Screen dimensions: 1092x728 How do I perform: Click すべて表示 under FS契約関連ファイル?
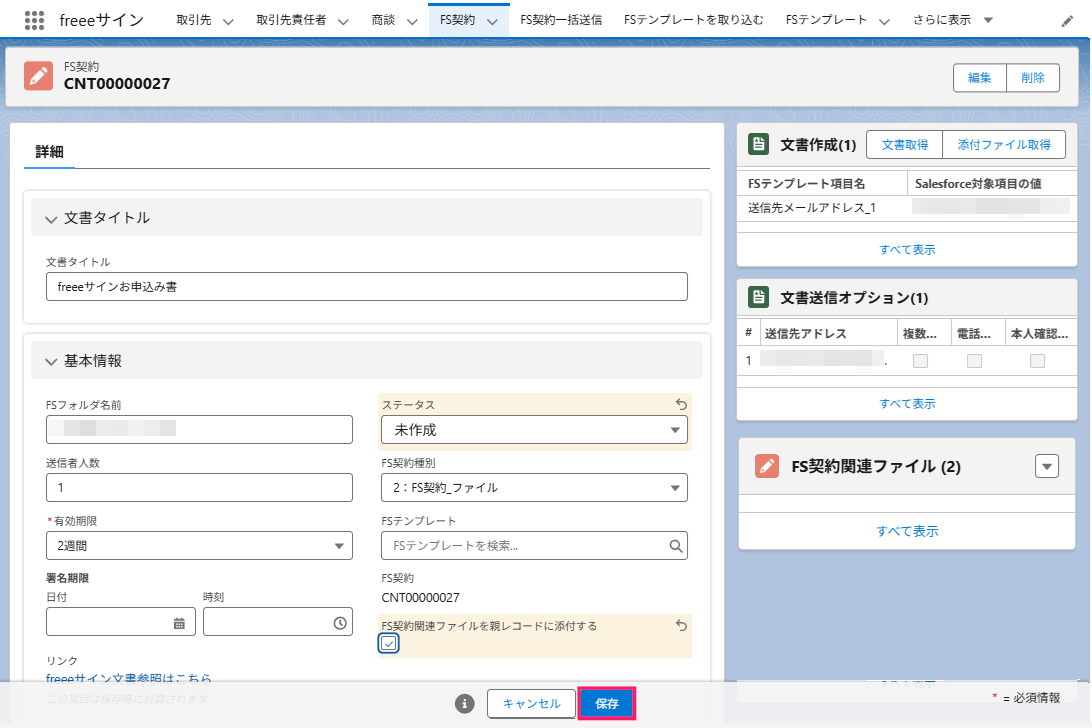coord(907,531)
